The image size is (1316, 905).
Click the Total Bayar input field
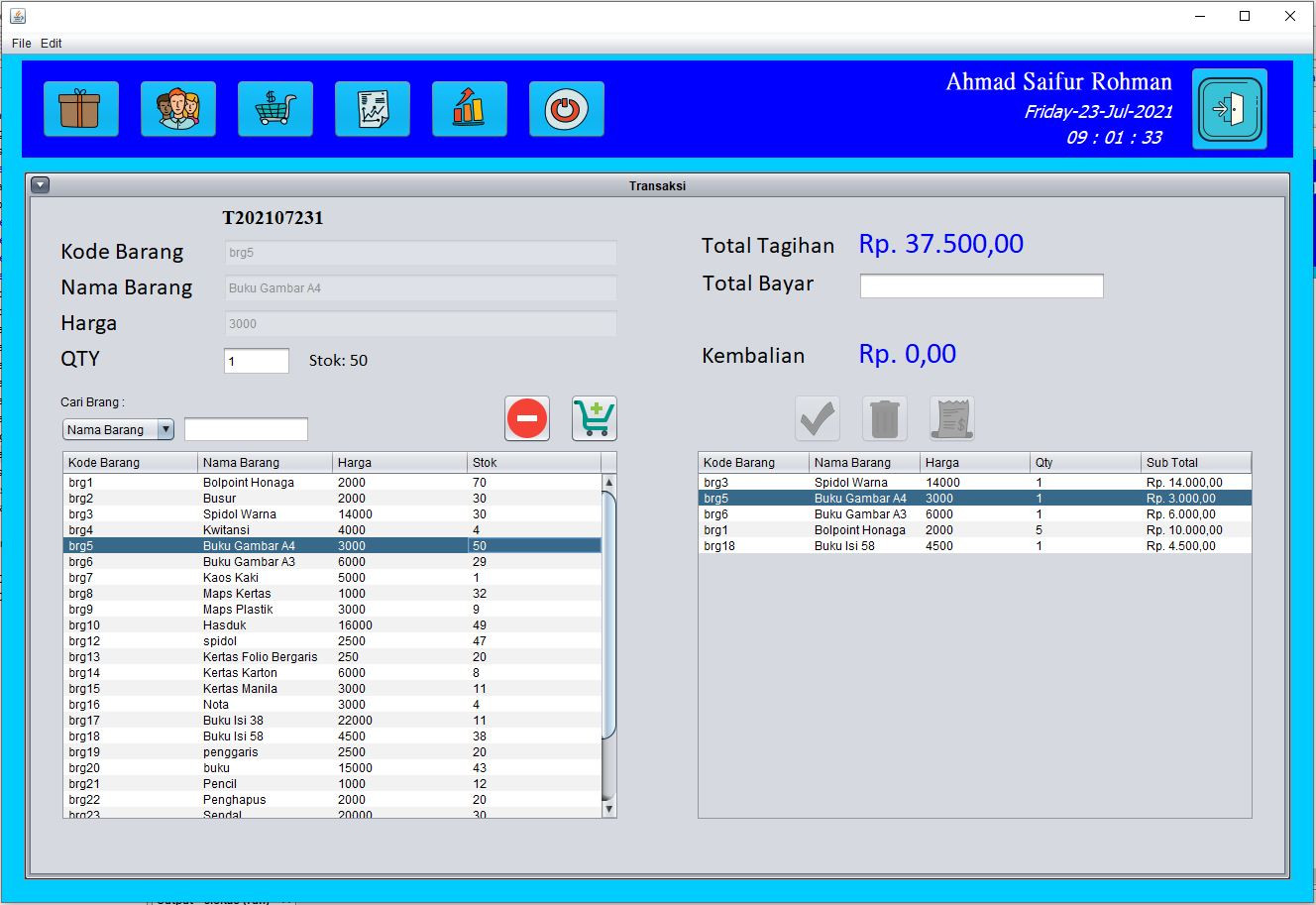tap(981, 286)
